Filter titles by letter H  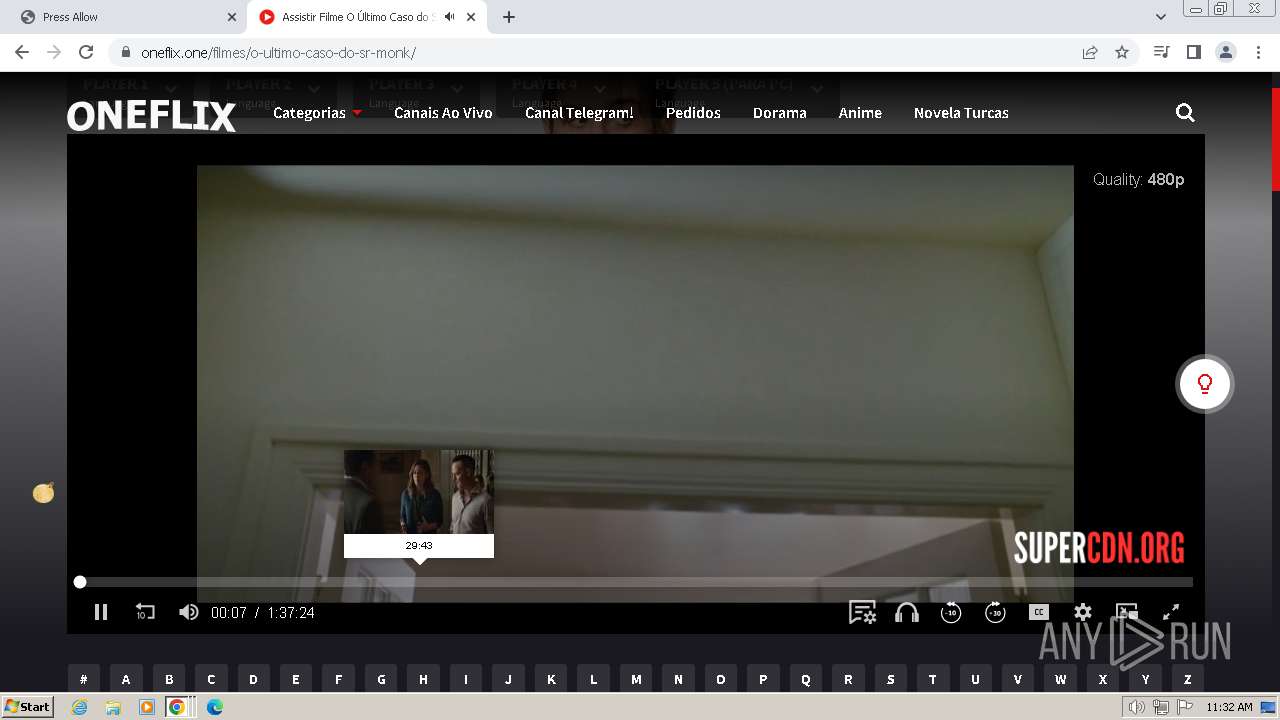click(423, 679)
